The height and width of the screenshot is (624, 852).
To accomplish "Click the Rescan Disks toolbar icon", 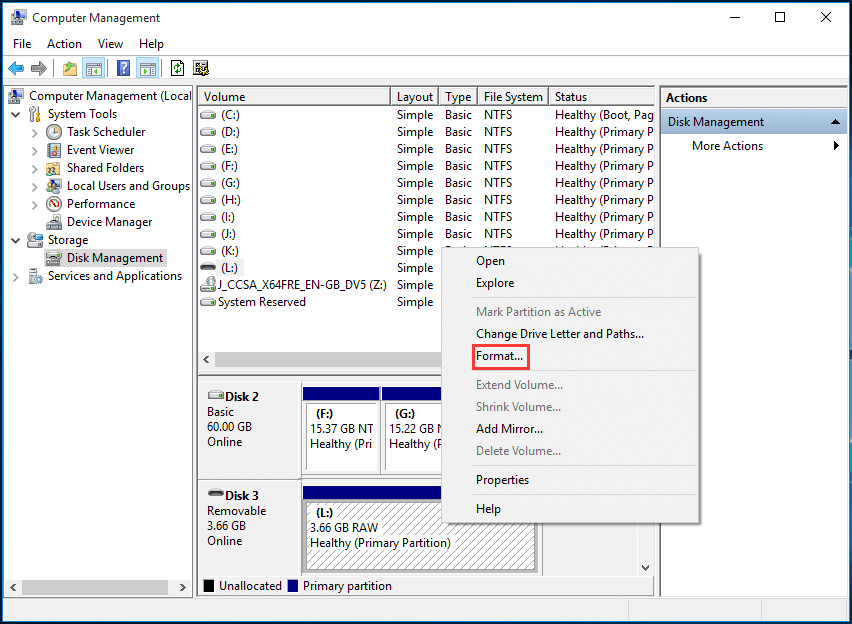I will coord(200,67).
